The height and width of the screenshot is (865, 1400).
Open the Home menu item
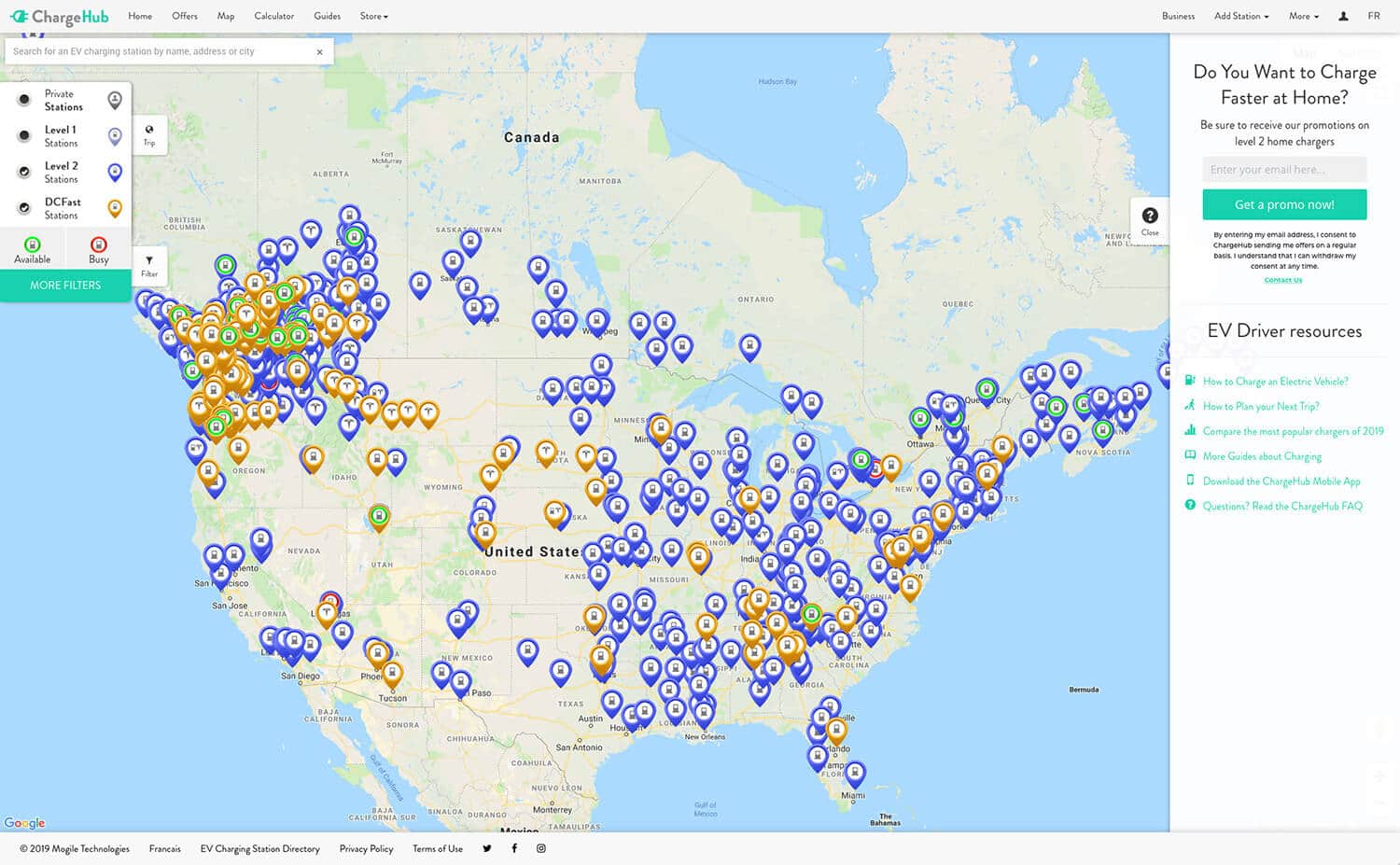140,16
